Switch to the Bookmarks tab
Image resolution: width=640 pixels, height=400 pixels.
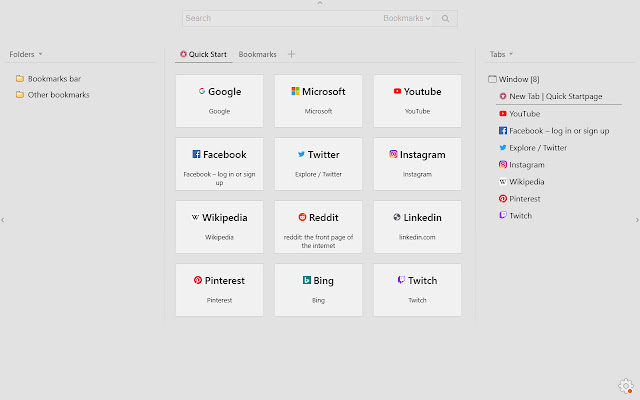click(258, 54)
